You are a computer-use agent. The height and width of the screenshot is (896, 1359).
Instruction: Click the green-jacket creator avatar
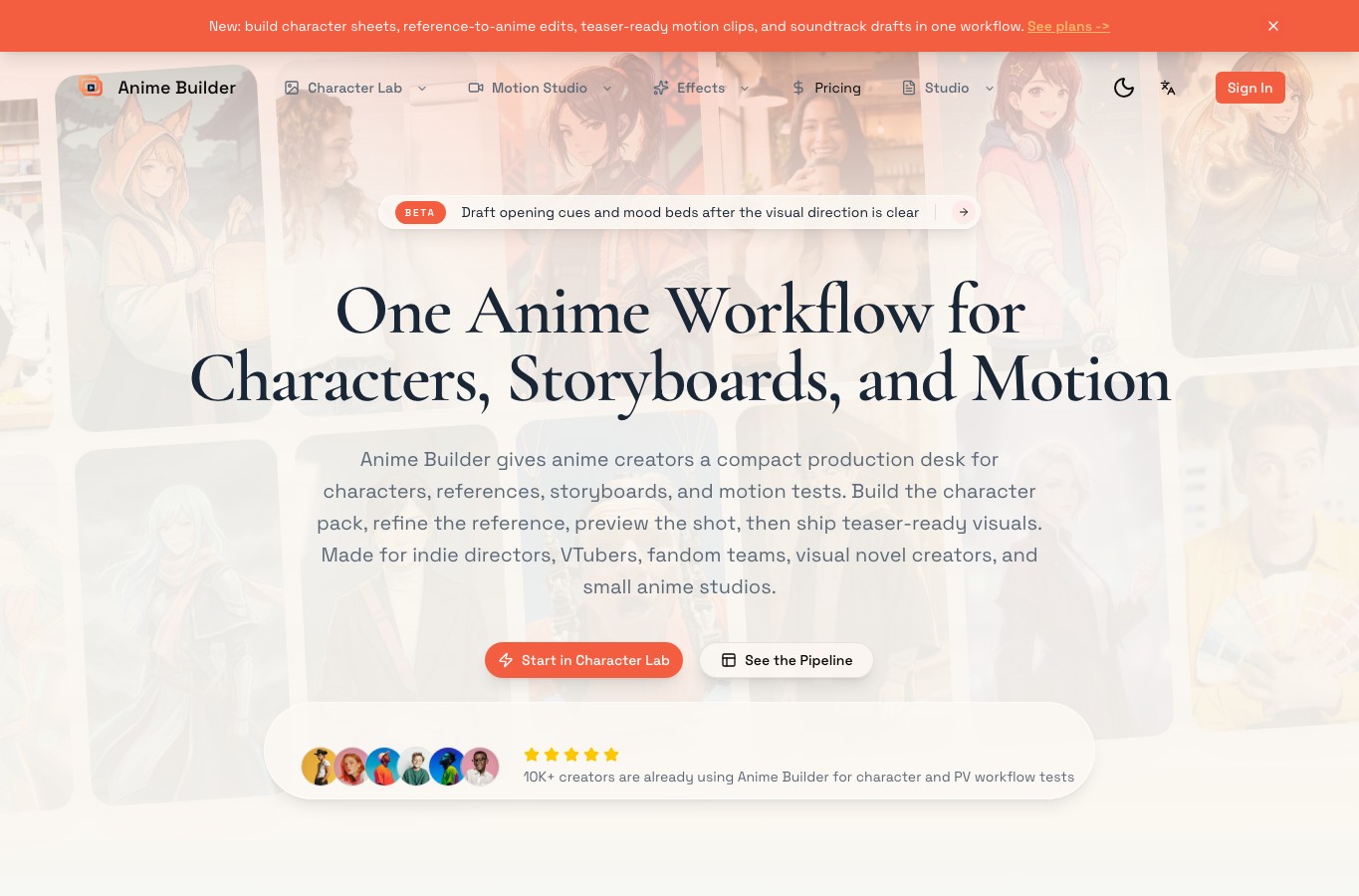coord(415,767)
